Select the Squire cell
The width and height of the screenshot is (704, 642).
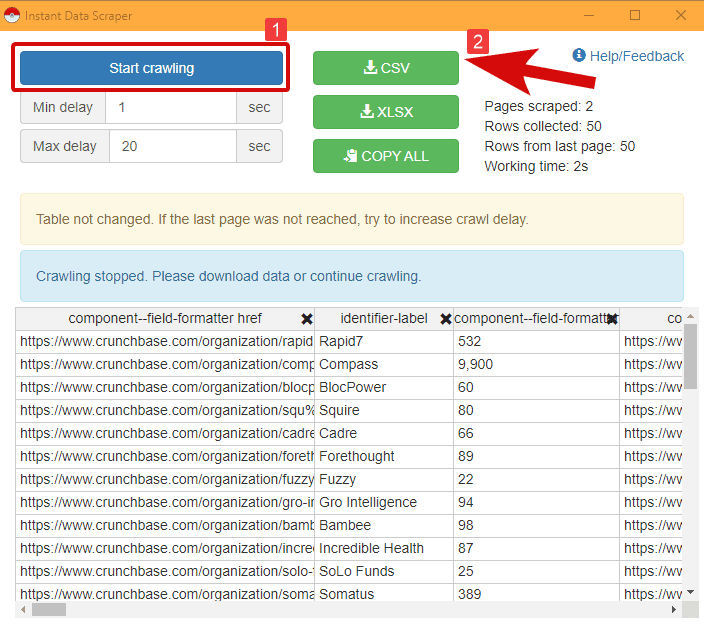coord(384,410)
